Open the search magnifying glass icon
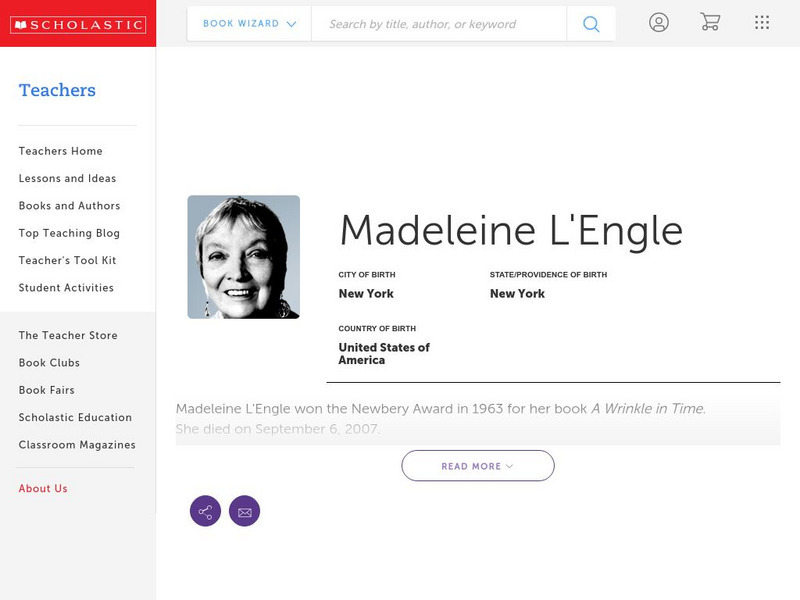The width and height of the screenshot is (800, 600). point(590,22)
